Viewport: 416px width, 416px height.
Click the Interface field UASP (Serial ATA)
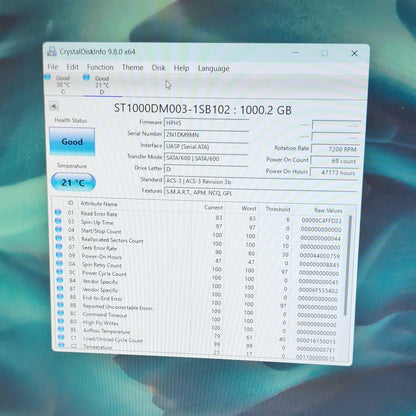(206, 147)
